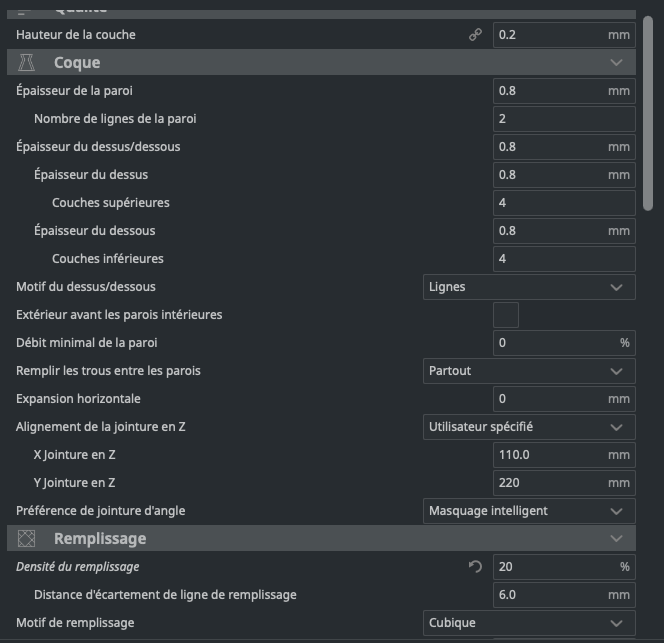This screenshot has width=664, height=643.
Task: Click the X Jointure en Z field
Action: tap(550, 455)
